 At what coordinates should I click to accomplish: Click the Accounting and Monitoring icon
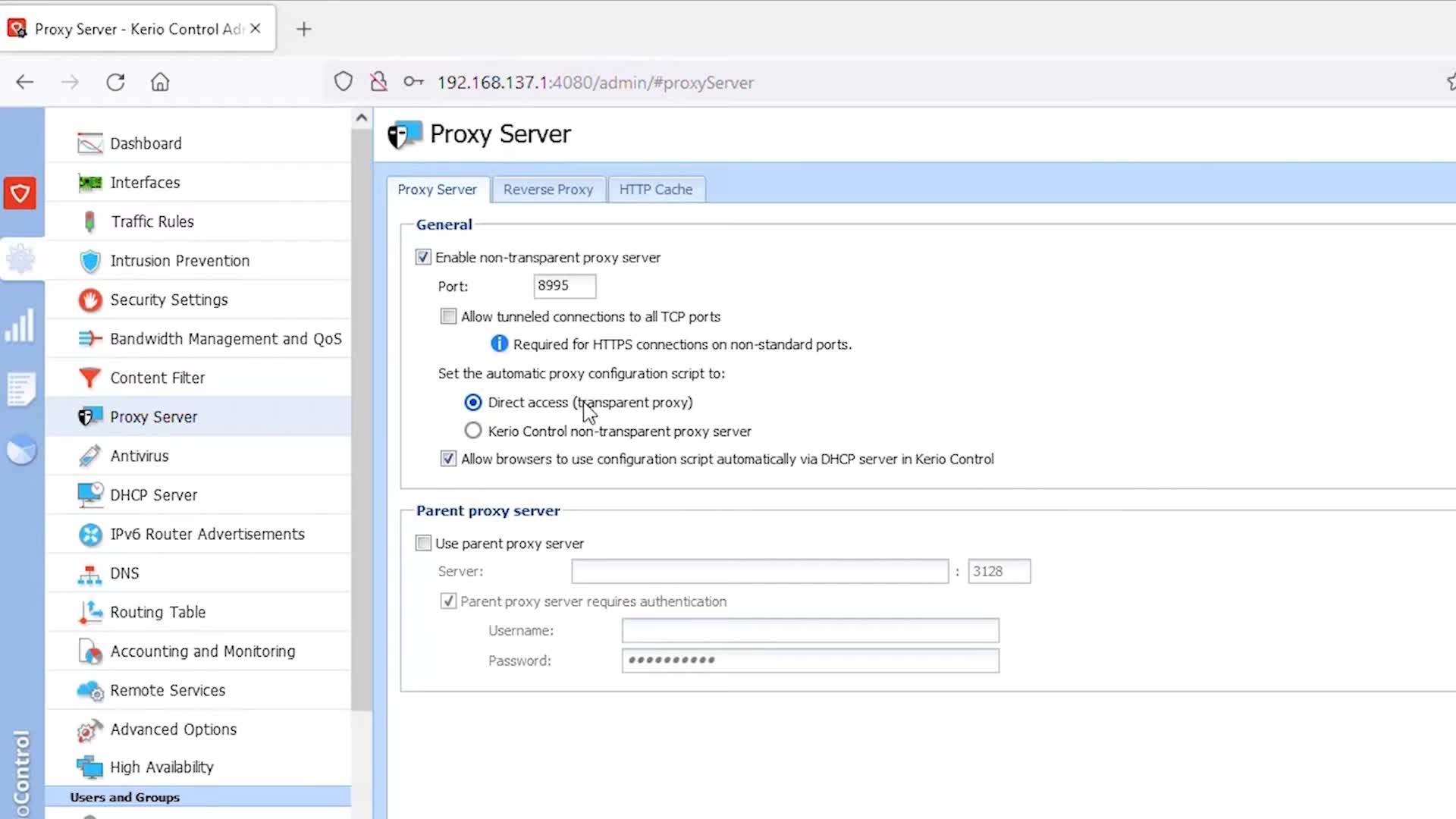(90, 651)
